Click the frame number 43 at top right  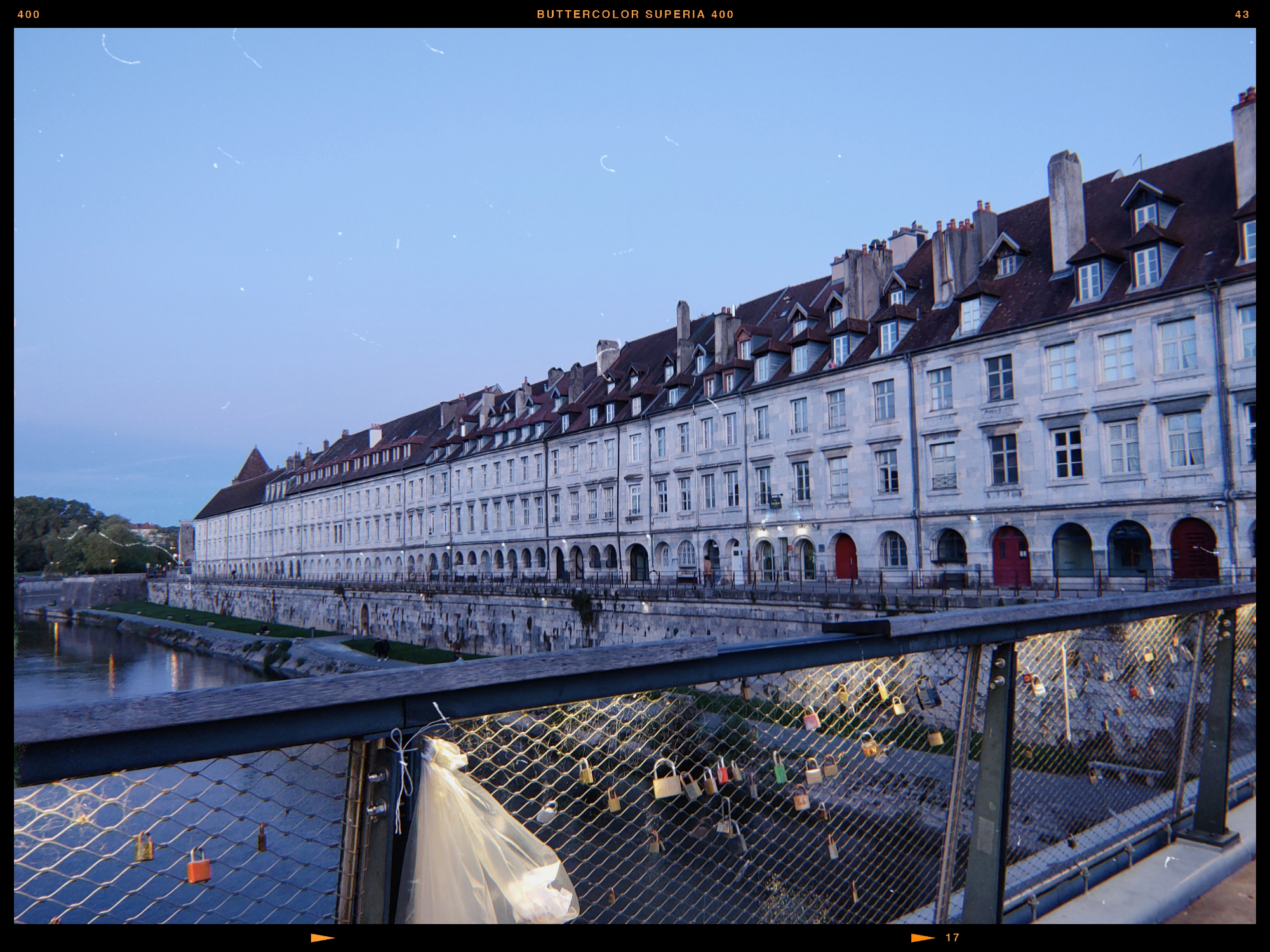1242,15
